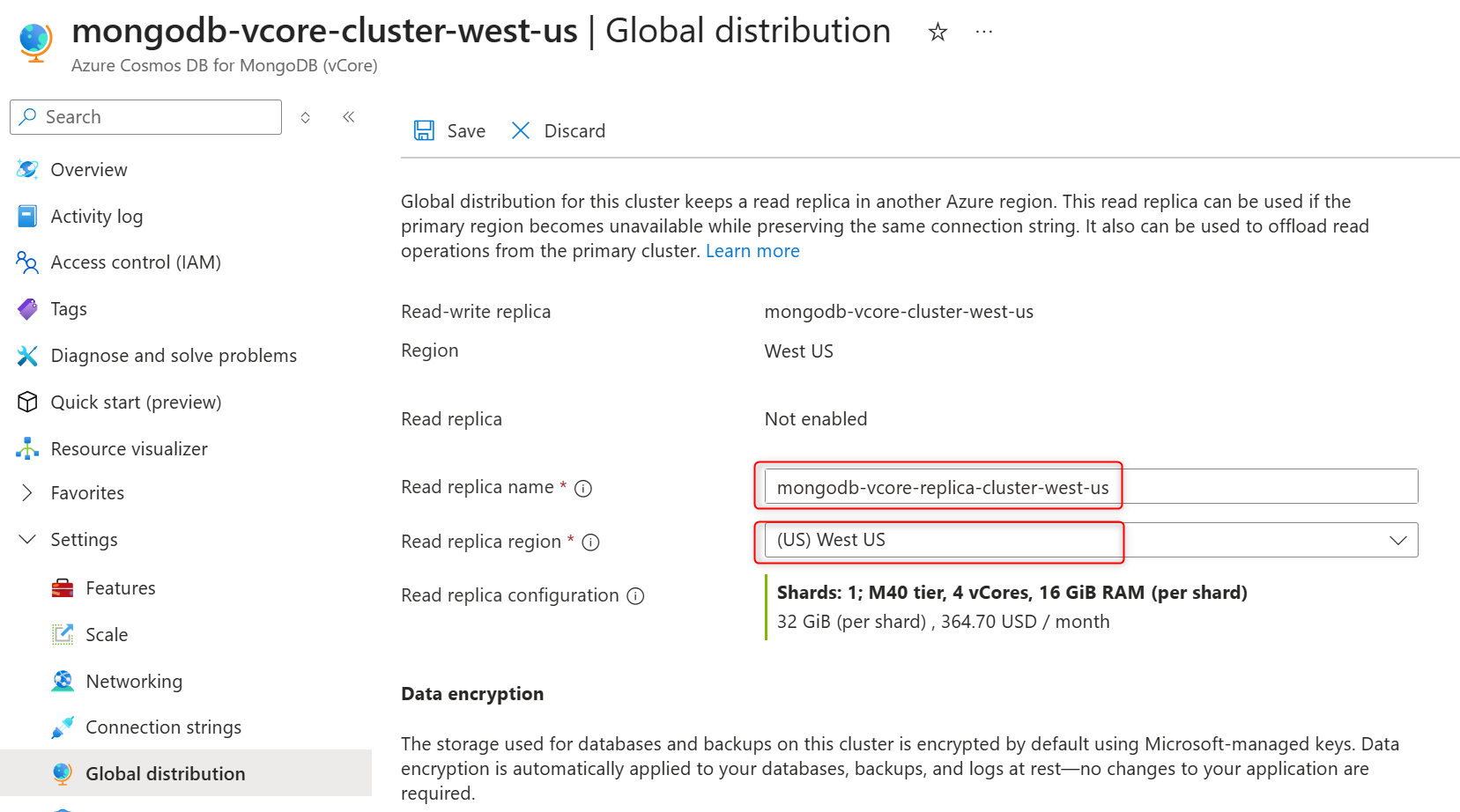Open the Scale settings page
The image size is (1460, 812).
click(107, 635)
